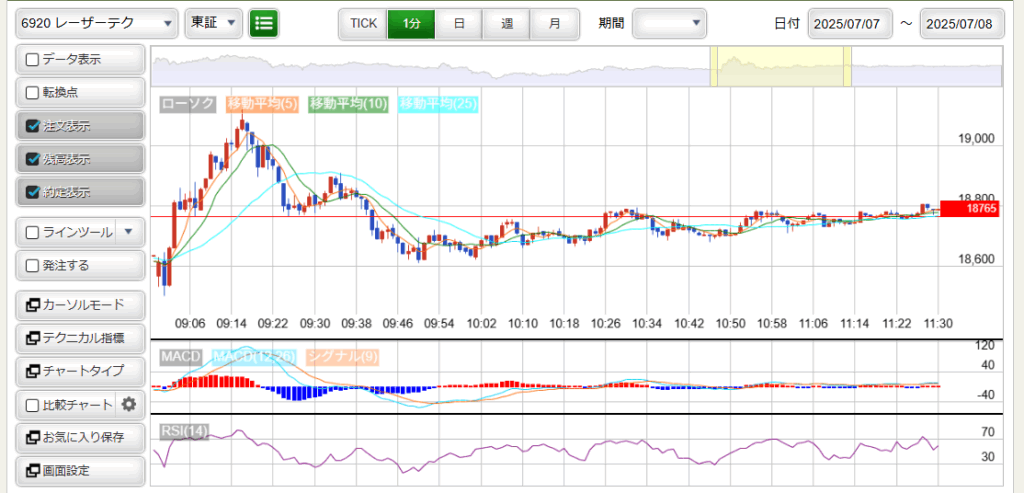This screenshot has width=1024, height=493.
Task: Click the 18,600 price axis label
Action: point(976,260)
